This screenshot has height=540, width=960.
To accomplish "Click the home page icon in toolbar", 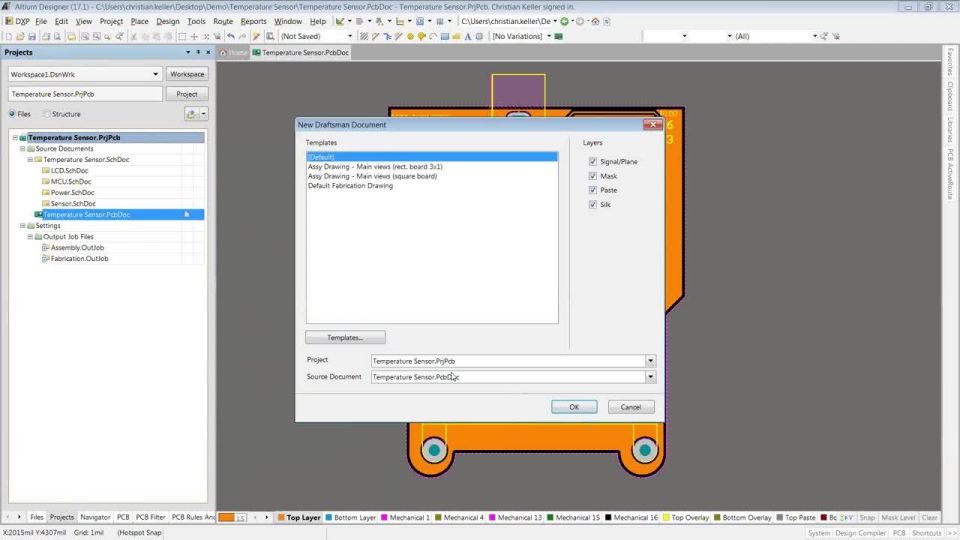I will [595, 21].
